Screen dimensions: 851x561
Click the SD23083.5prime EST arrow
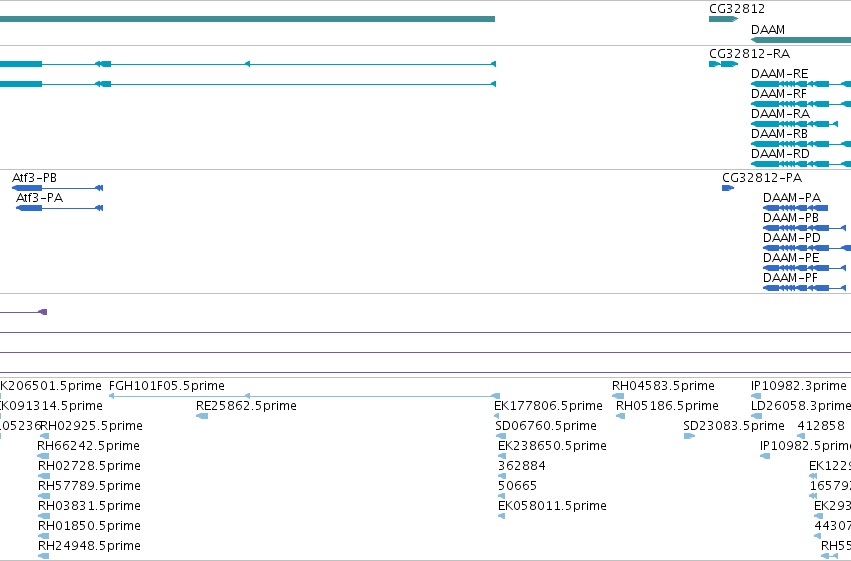point(689,436)
